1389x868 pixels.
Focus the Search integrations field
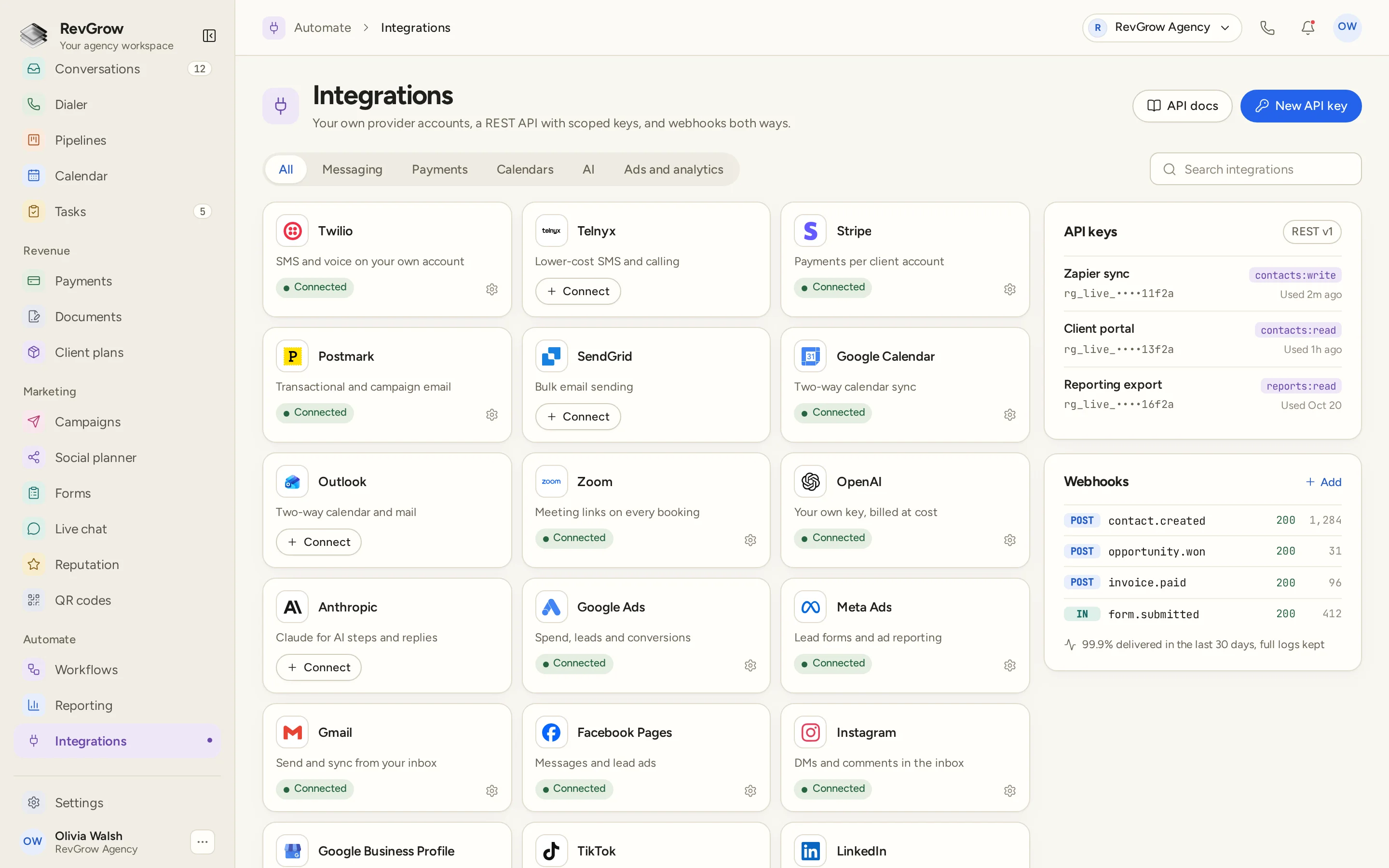click(1255, 169)
